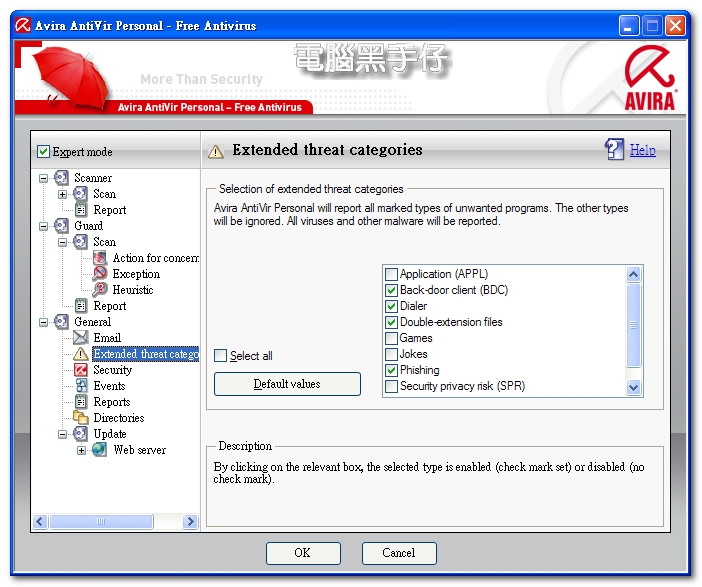Uncheck the Dialer checkbox
The height and width of the screenshot is (587, 702).
pos(391,306)
